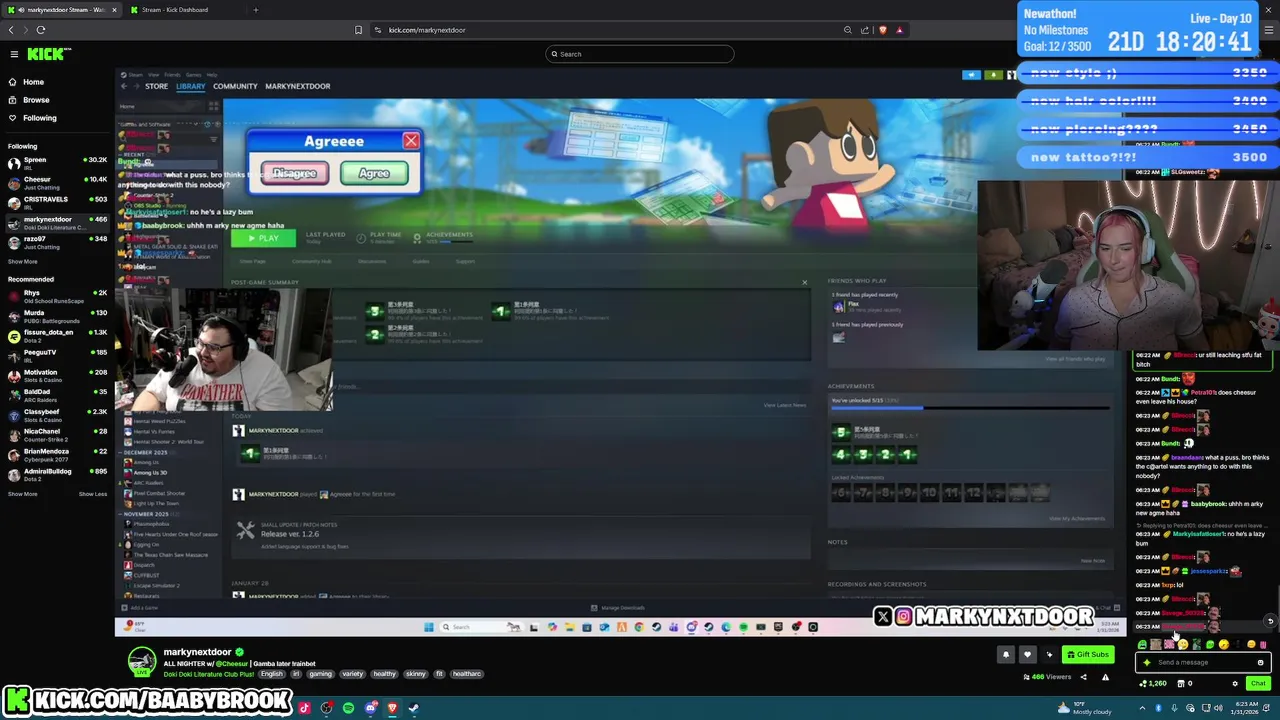Open BrianMendoza channel in Recommended

57,455
